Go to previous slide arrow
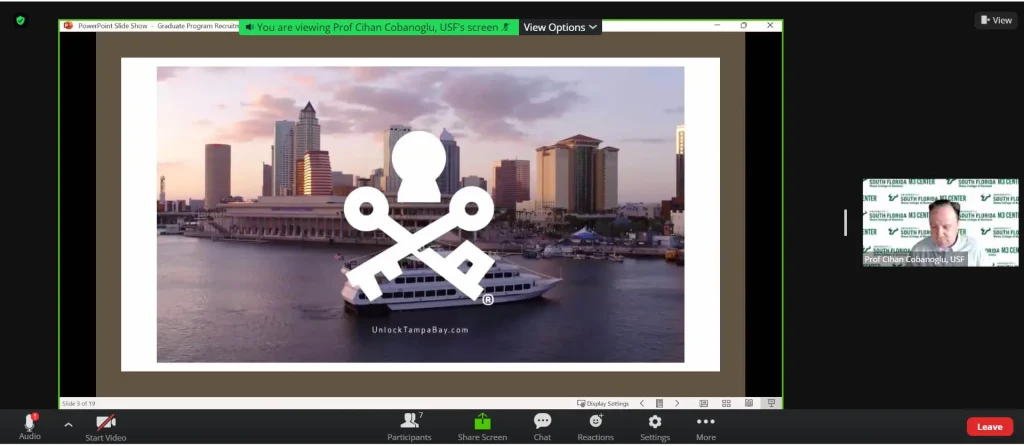The height and width of the screenshot is (446, 1024). tap(642, 404)
